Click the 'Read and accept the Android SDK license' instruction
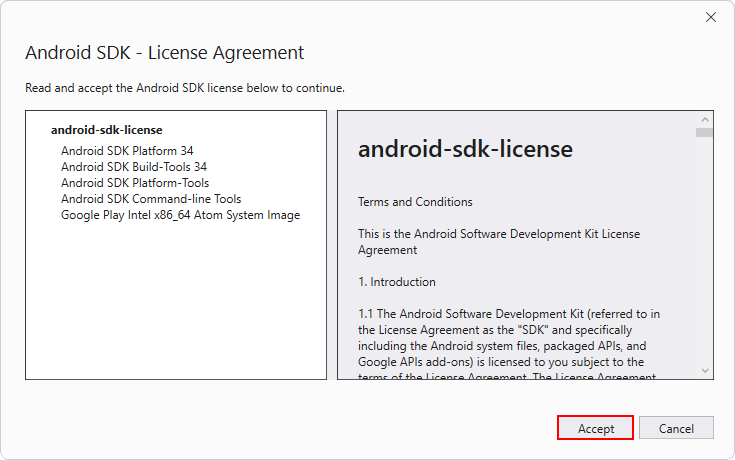This screenshot has height=460, width=735. [185, 88]
